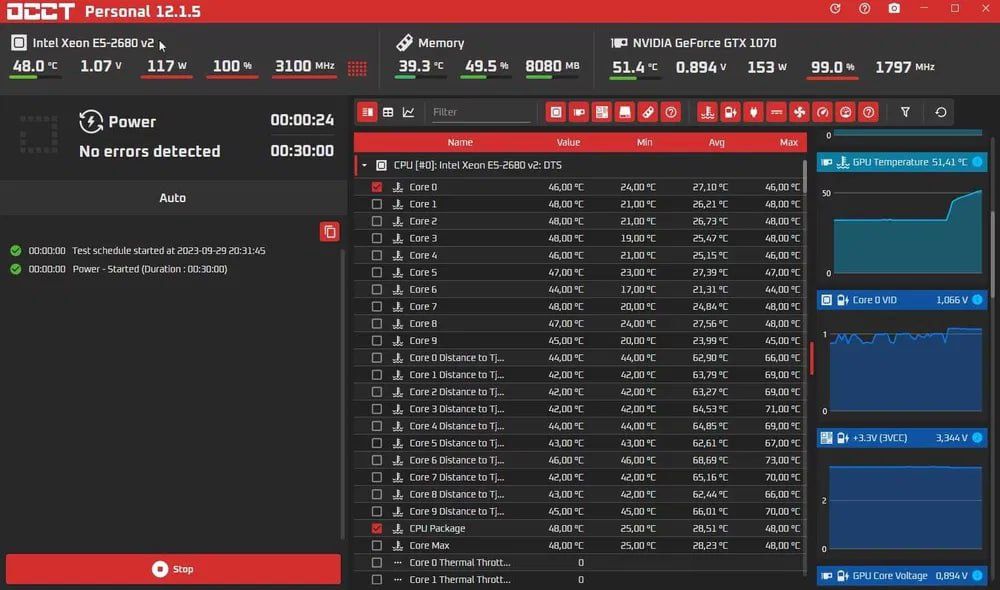This screenshot has width=1000, height=590.
Task: Sort by the Min column header
Action: (x=644, y=142)
